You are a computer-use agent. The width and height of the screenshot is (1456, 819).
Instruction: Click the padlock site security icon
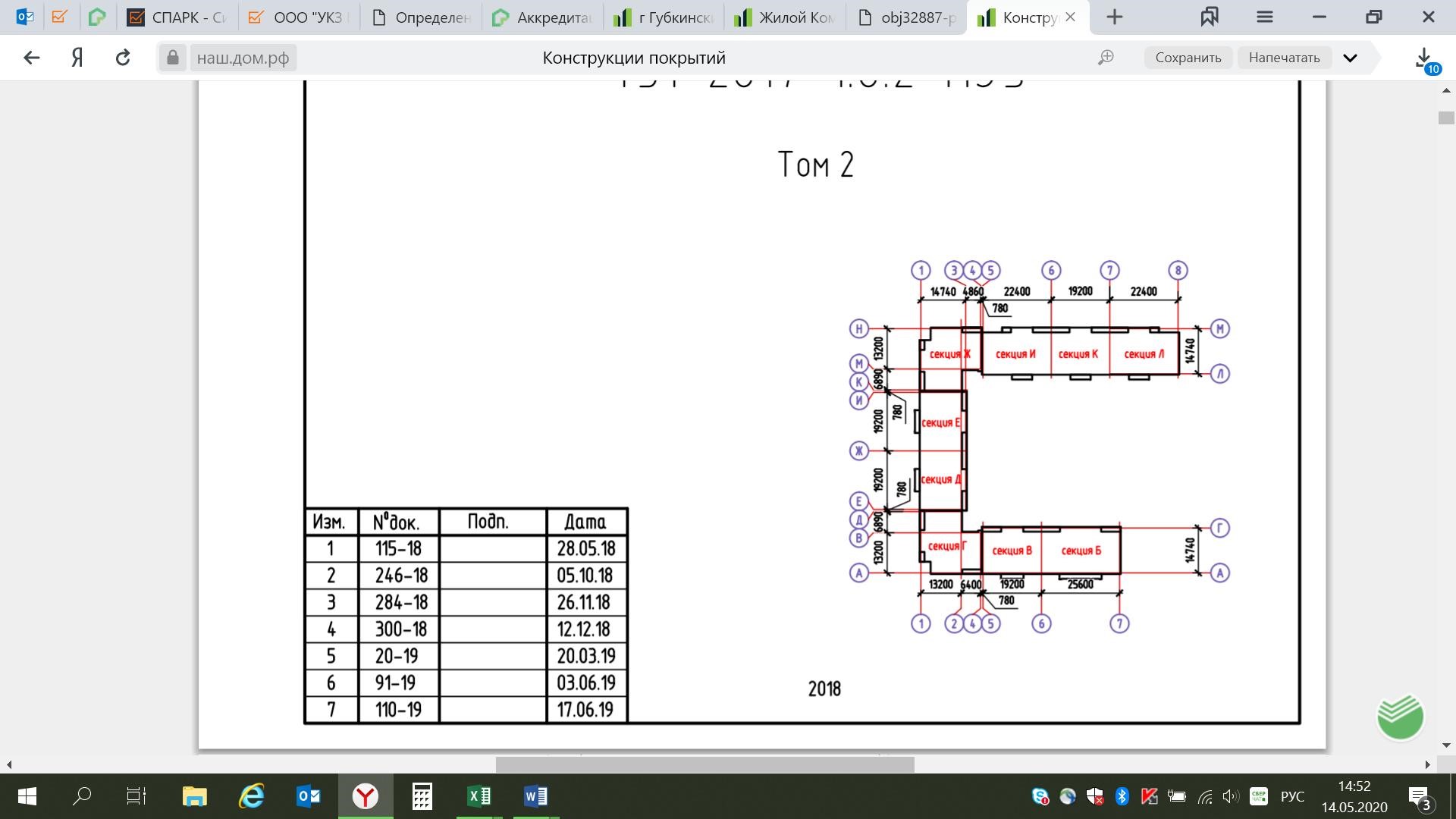[173, 58]
